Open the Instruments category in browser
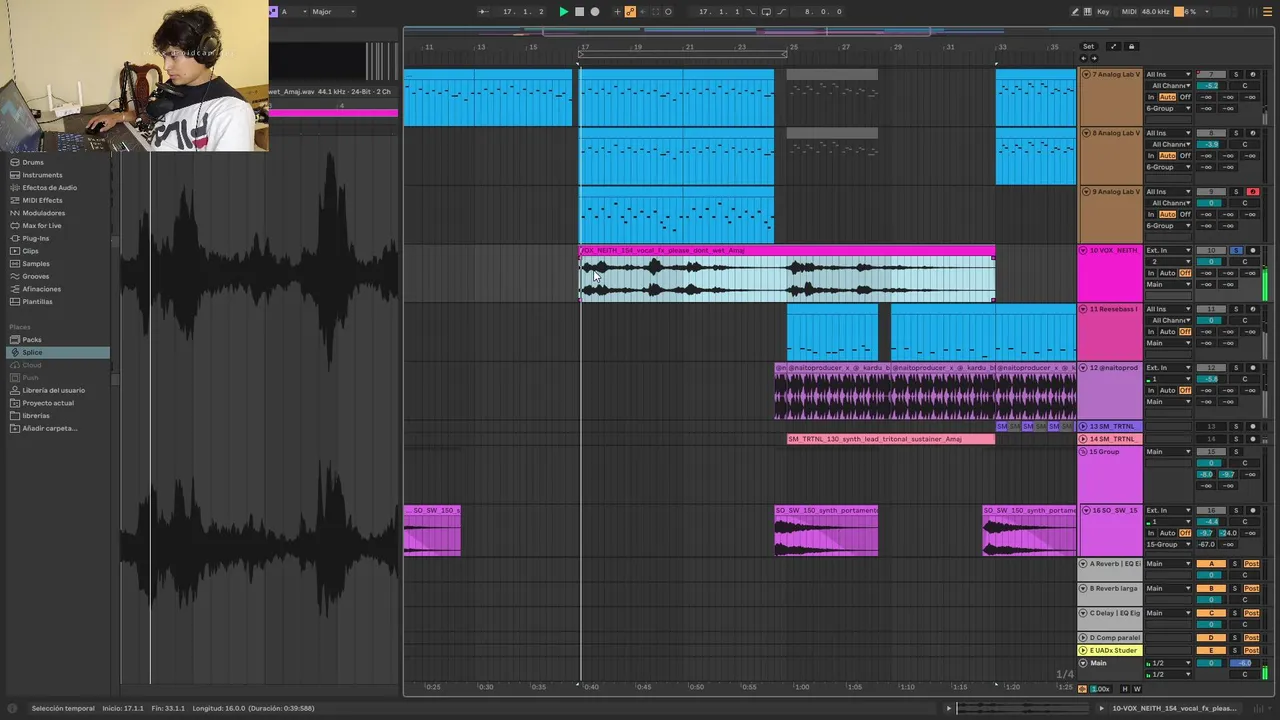This screenshot has width=1280, height=720. coord(42,175)
